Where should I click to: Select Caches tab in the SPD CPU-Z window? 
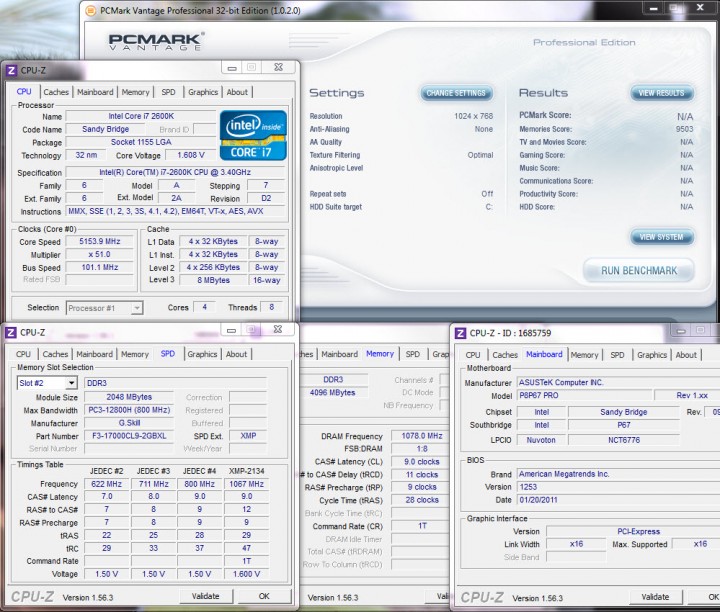(55, 354)
